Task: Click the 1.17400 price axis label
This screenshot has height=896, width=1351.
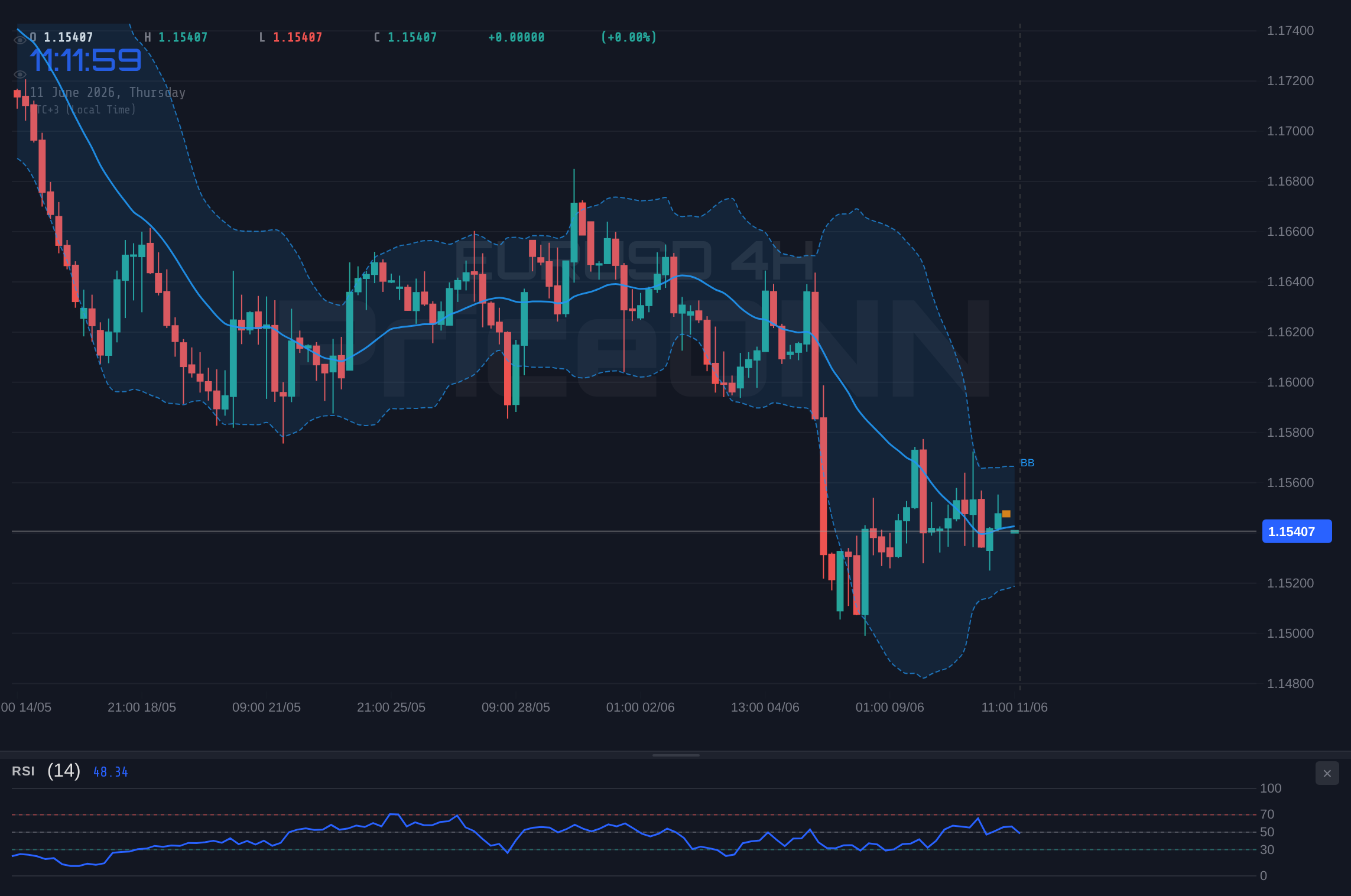Action: coord(1290,31)
